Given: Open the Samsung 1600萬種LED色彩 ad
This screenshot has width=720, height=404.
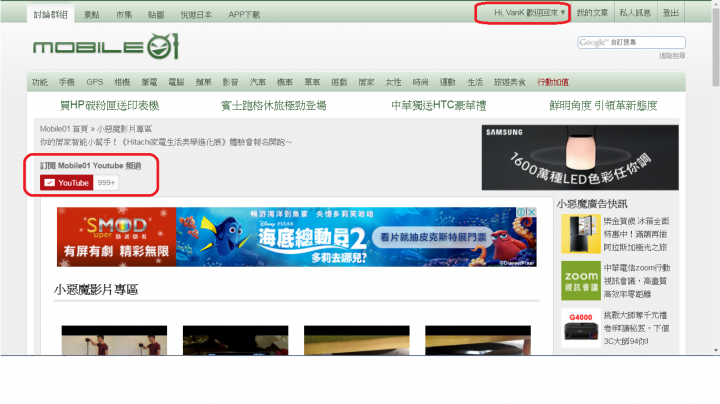Looking at the screenshot, I should [580, 157].
